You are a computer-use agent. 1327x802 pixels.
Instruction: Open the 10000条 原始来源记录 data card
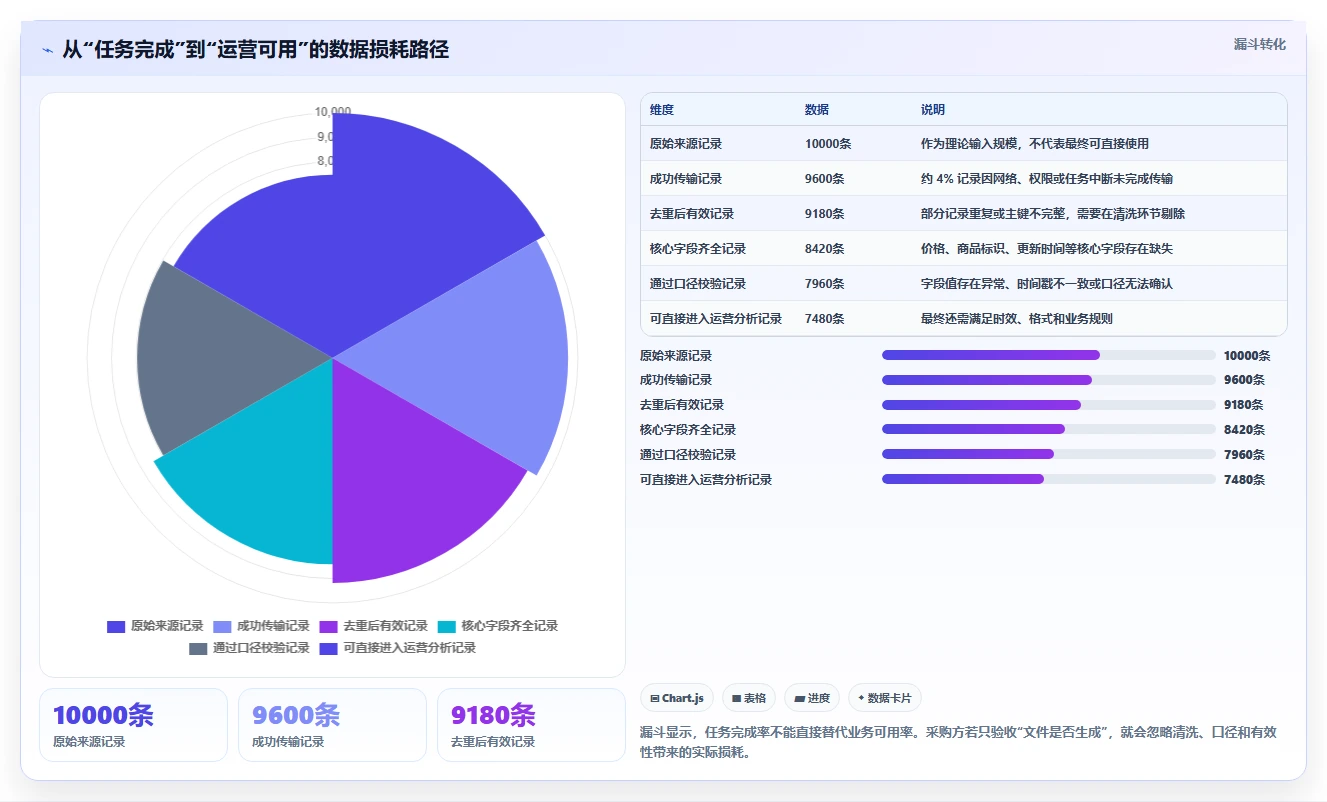coord(133,725)
